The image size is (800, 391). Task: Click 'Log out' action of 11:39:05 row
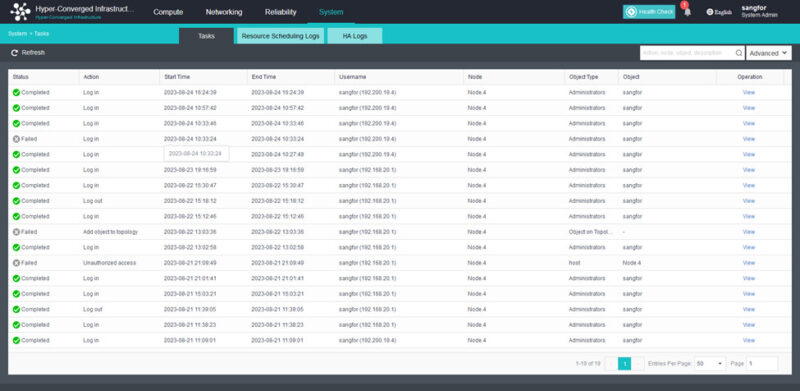pos(93,309)
